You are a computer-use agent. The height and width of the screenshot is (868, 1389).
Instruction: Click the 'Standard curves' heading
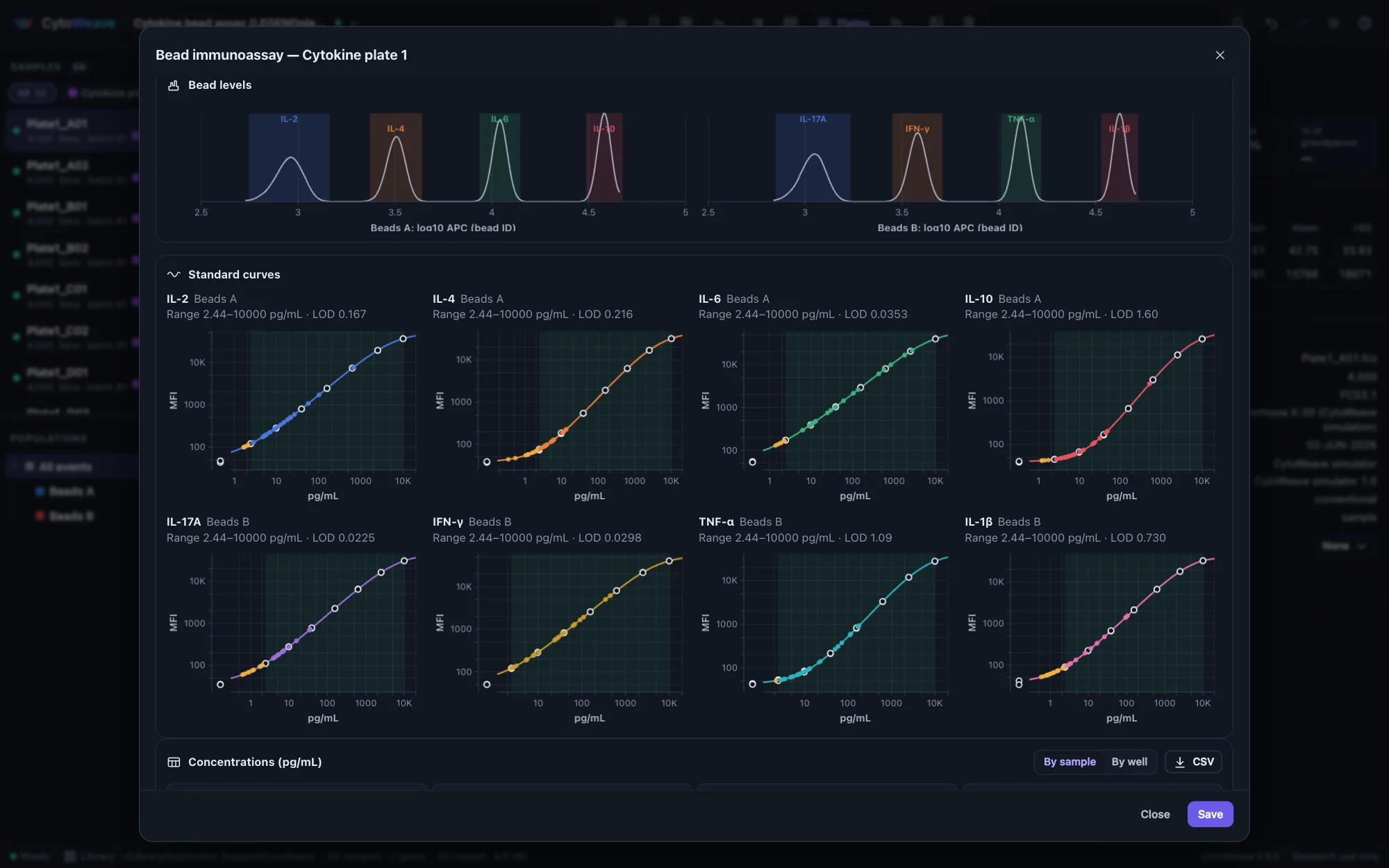(x=234, y=275)
